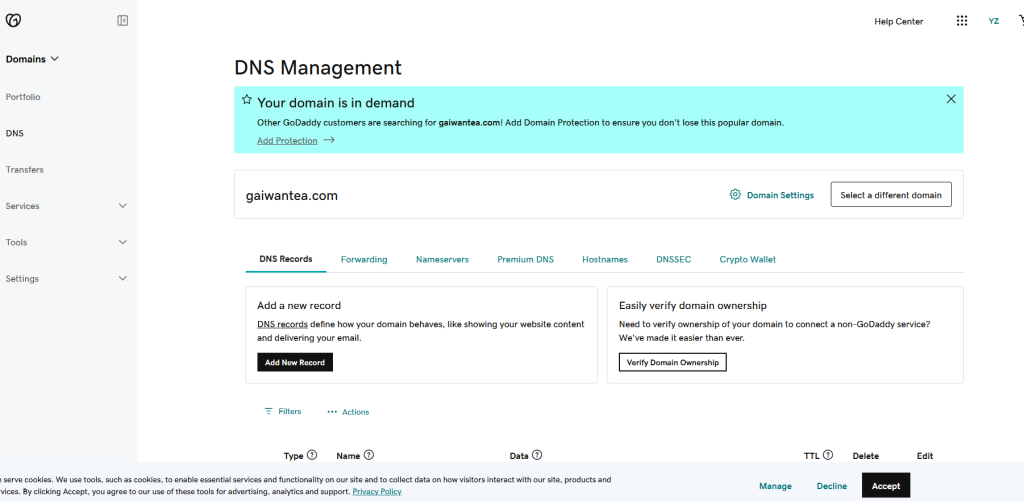Switch to the DNSSEC tab
Image resolution: width=1024 pixels, height=501 pixels.
pos(673,259)
